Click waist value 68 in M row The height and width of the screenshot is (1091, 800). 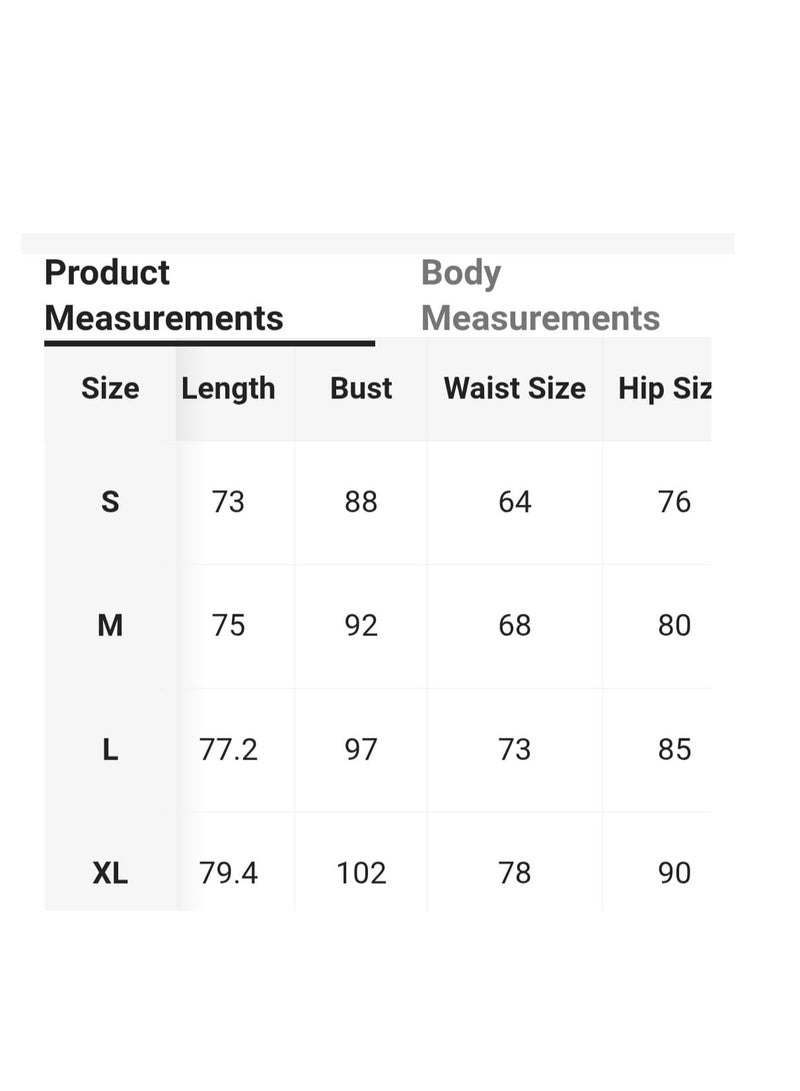pyautogui.click(x=515, y=626)
